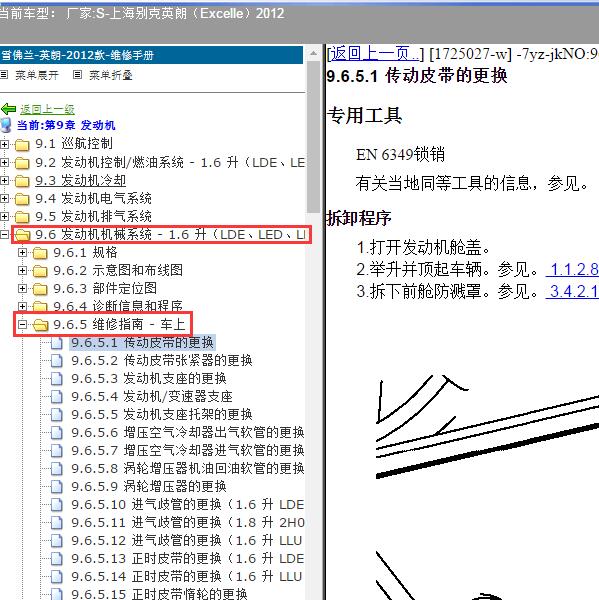Click folder icon of 9.6.1 规格

[40, 253]
